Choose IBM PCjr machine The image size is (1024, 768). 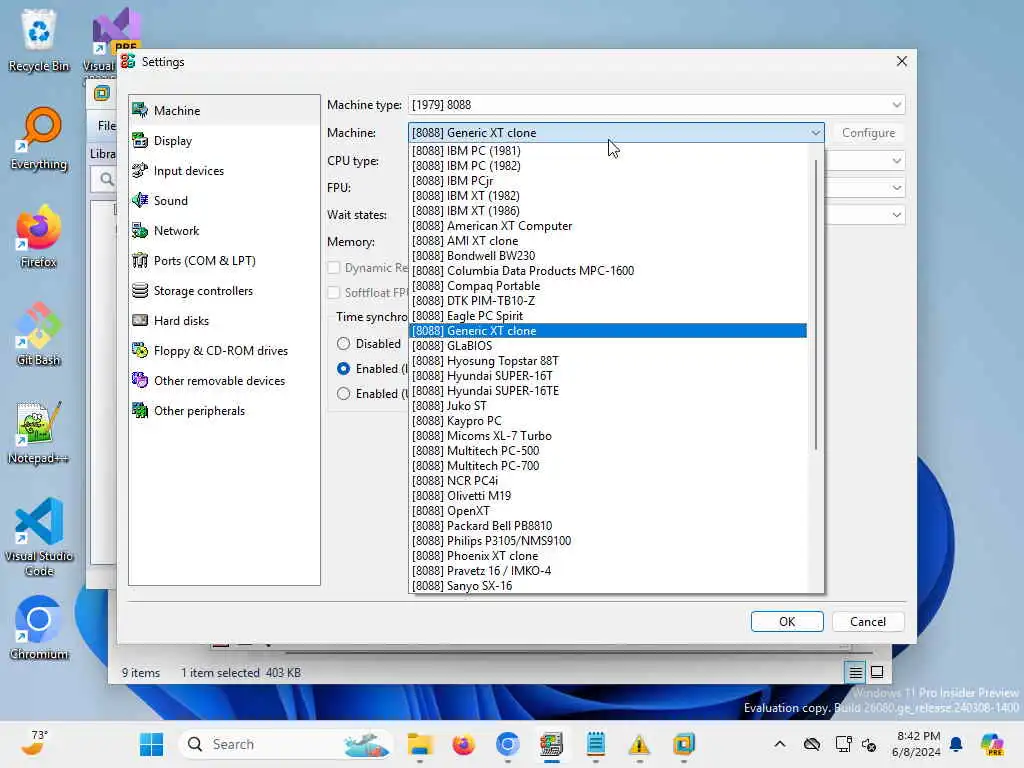(608, 180)
